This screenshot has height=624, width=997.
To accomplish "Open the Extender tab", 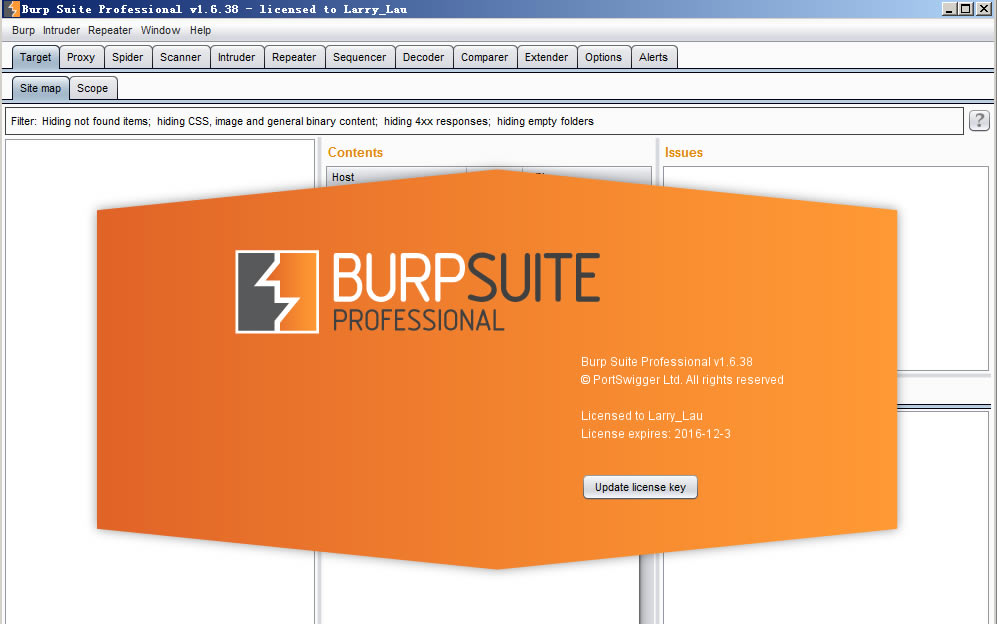I will pos(546,57).
